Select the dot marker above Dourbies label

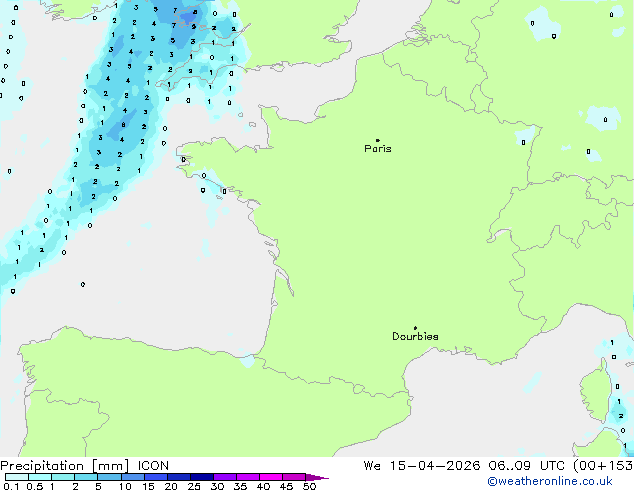[415, 328]
